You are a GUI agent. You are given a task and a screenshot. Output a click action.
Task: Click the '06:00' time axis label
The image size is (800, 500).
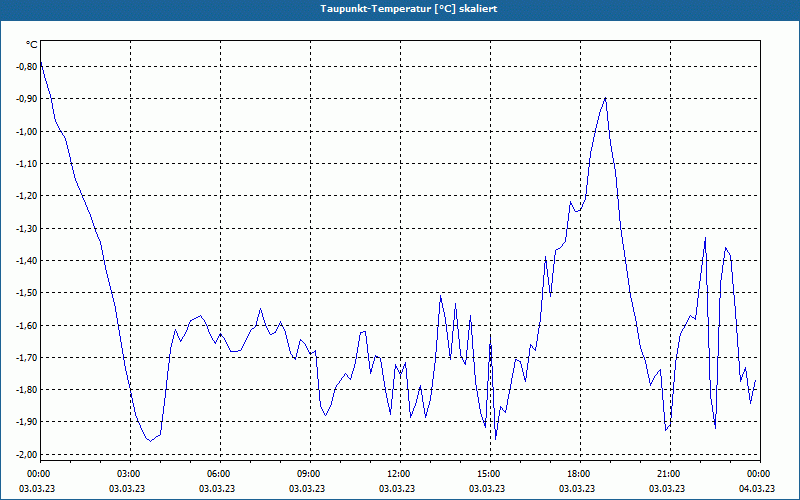(220, 473)
